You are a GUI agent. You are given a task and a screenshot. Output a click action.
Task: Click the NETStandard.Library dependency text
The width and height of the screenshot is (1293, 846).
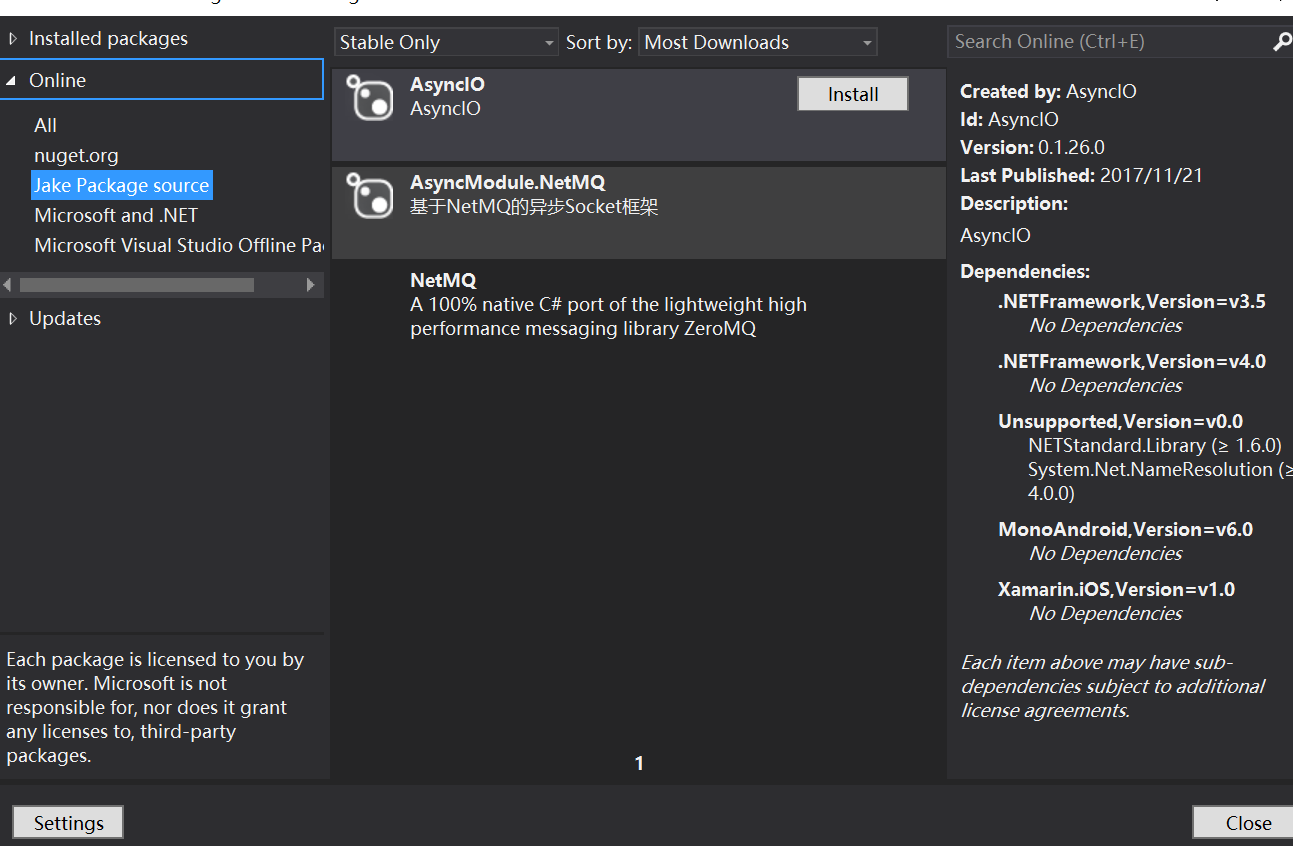pos(1155,446)
